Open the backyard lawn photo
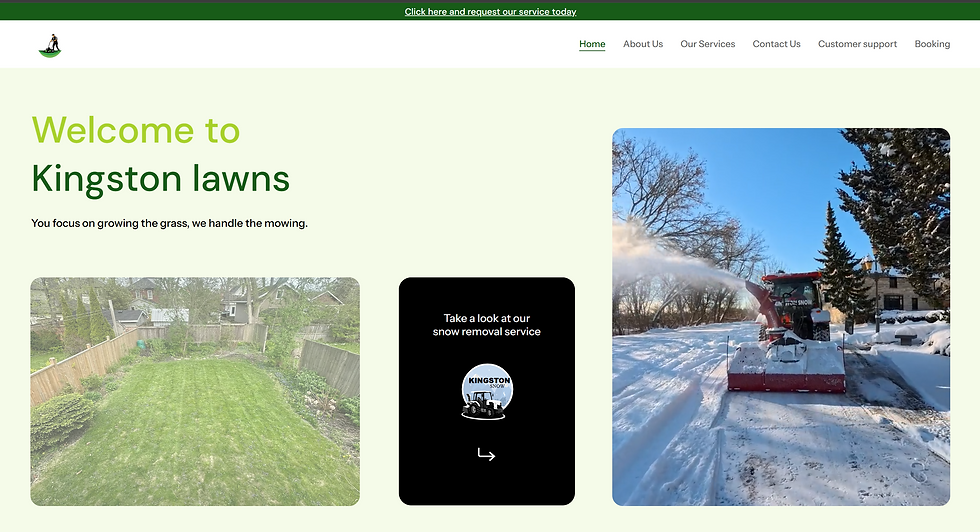980x532 pixels. click(195, 391)
